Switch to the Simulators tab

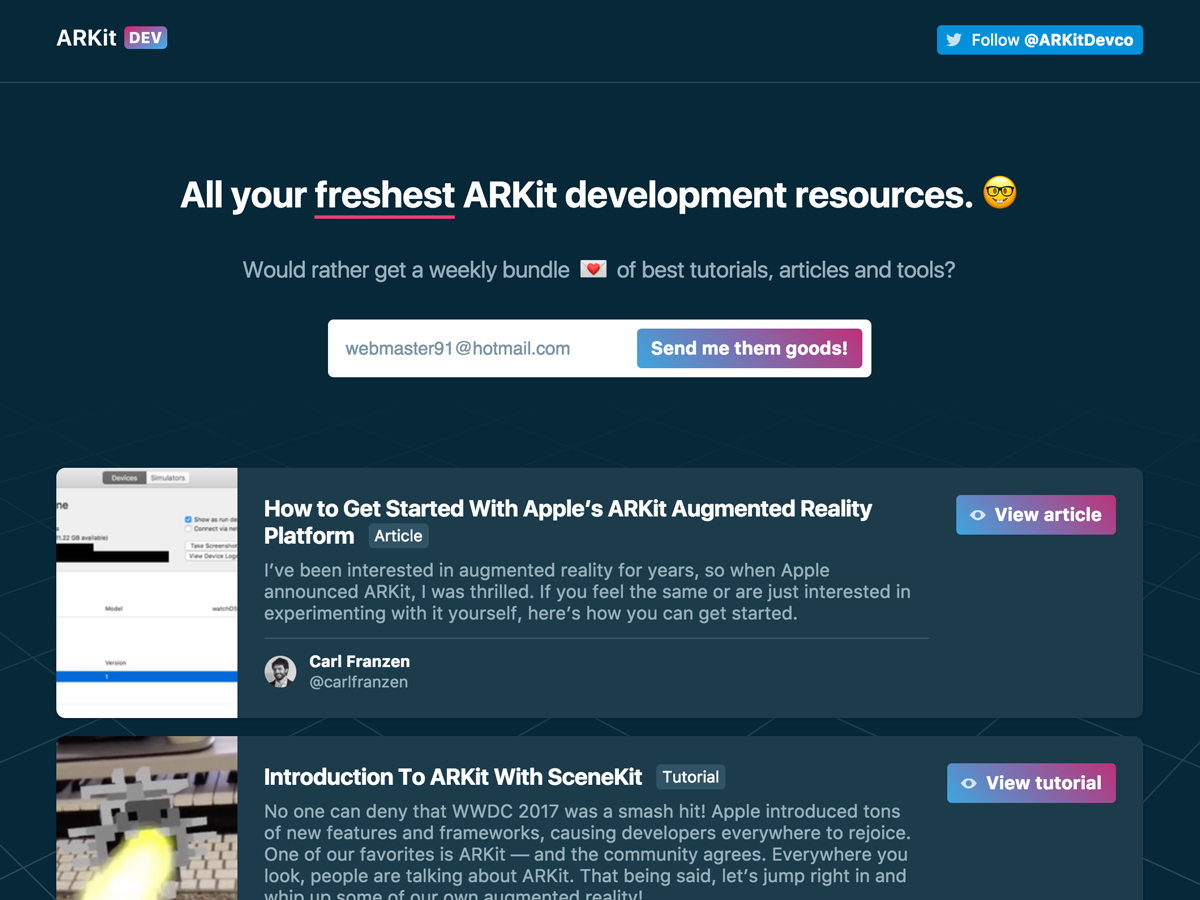[x=168, y=478]
